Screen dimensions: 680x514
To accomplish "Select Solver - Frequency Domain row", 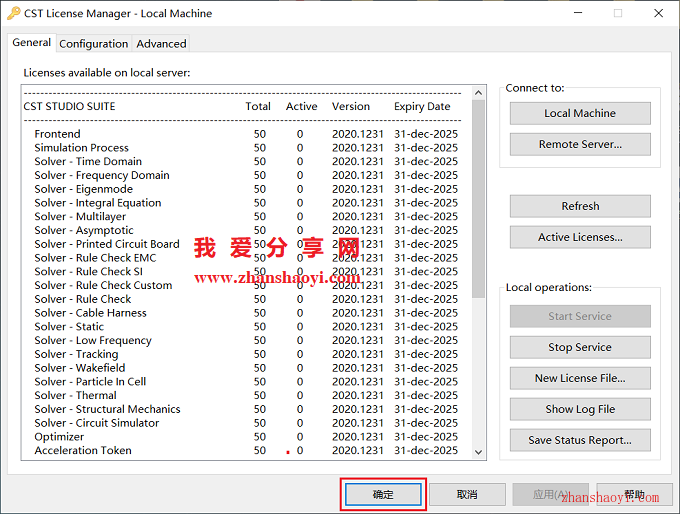I will pos(246,175).
